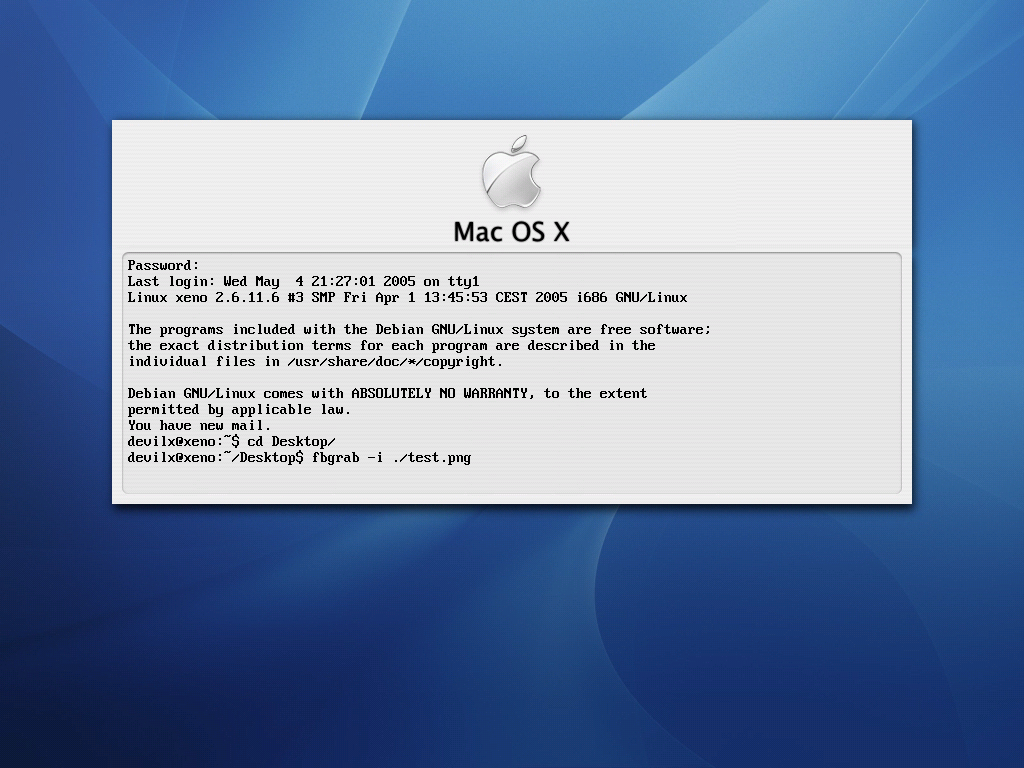The height and width of the screenshot is (768, 1024).
Task: Click line "The programs included with the Debian"
Action: pyautogui.click(x=419, y=330)
